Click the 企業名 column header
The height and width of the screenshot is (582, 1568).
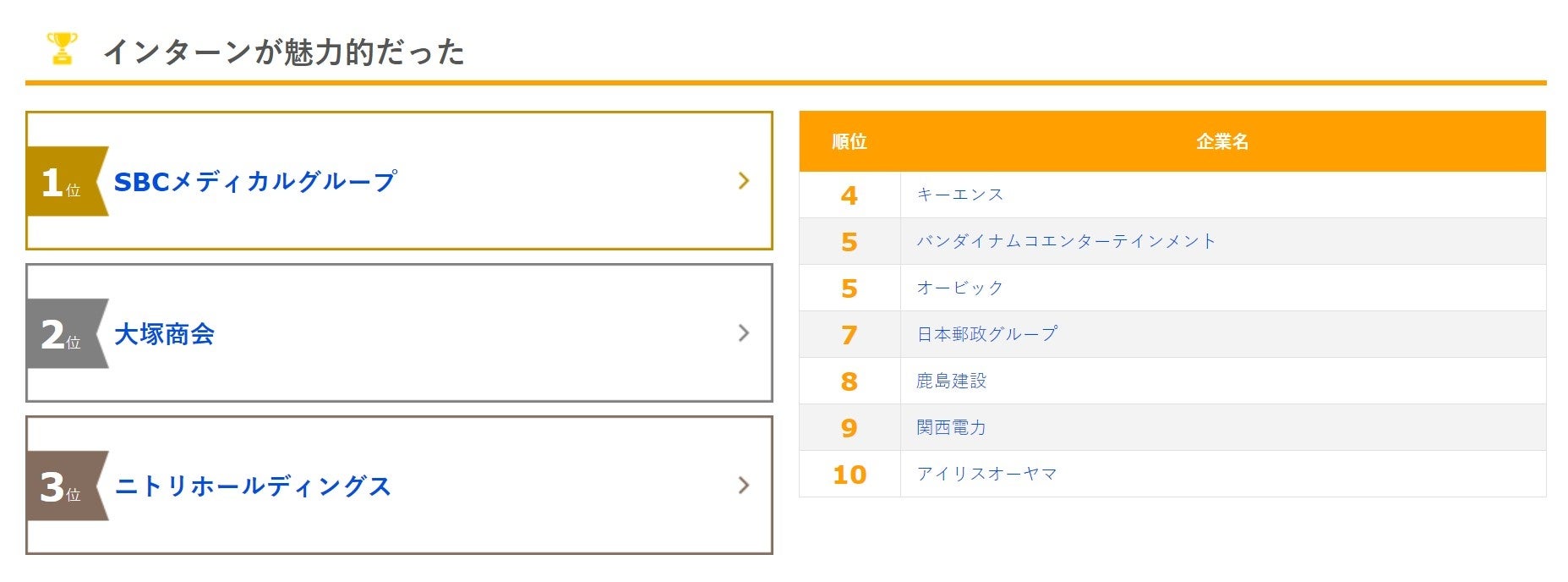(1222, 141)
